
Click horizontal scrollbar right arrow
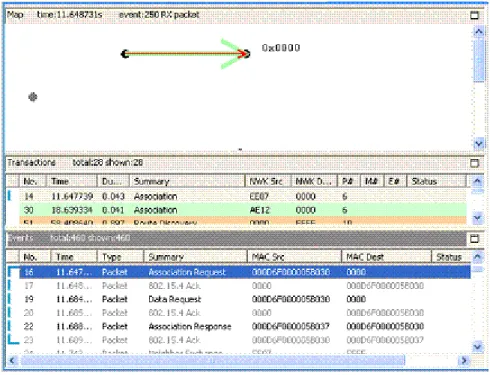click(464, 360)
